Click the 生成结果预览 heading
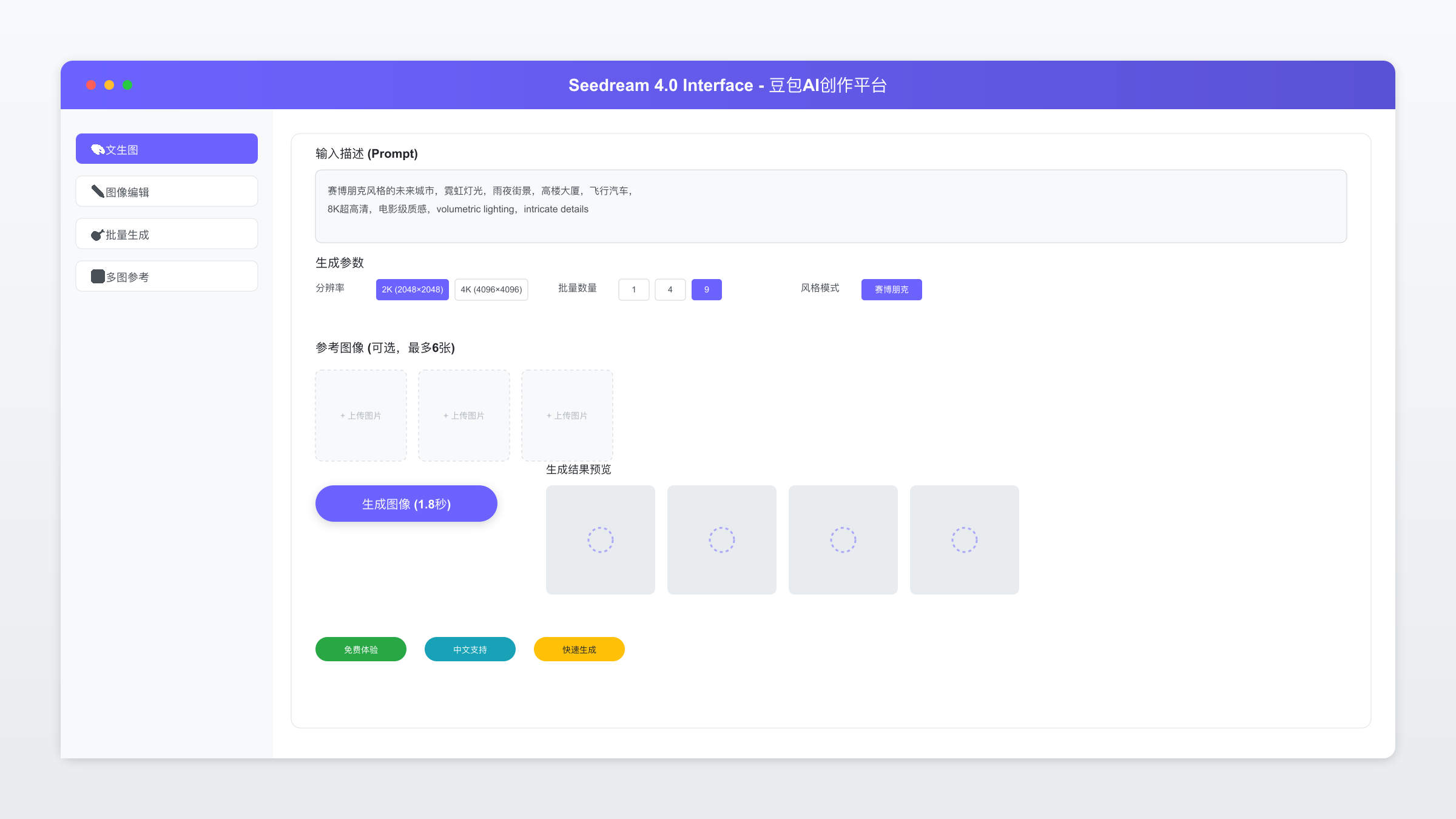This screenshot has width=1456, height=819. click(x=579, y=470)
